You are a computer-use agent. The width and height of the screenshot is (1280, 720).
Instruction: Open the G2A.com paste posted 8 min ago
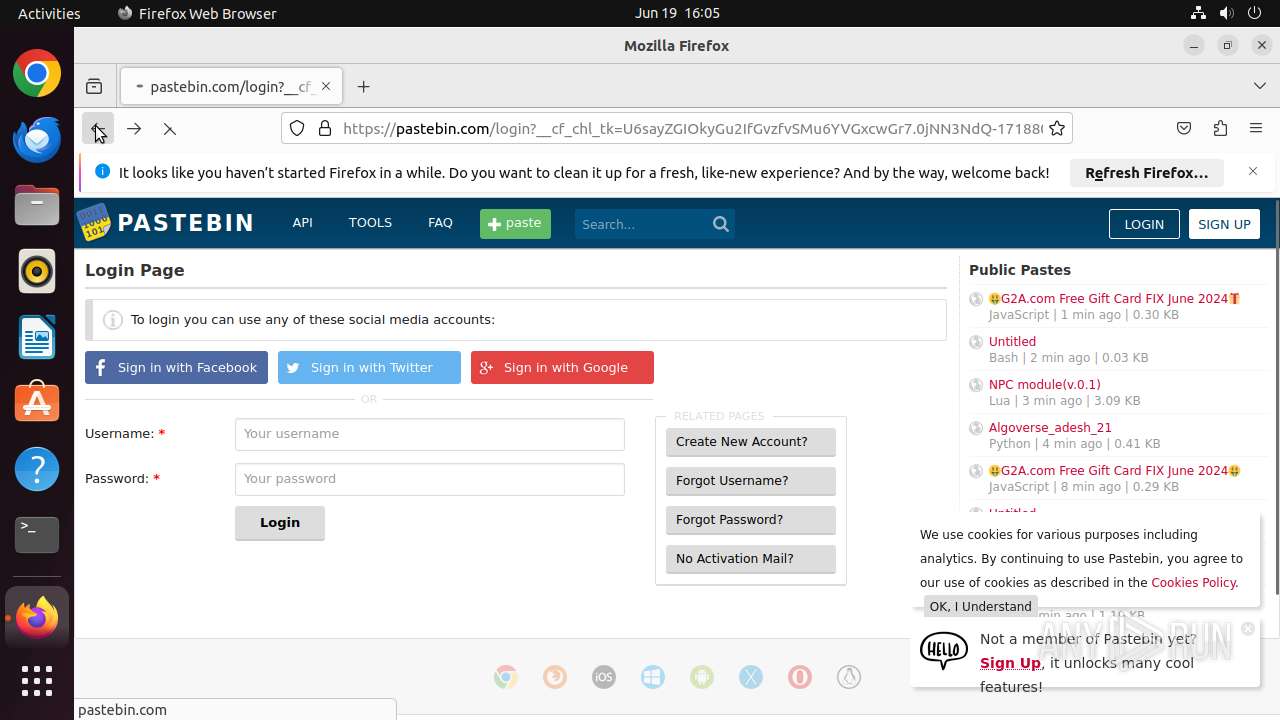[1114, 470]
